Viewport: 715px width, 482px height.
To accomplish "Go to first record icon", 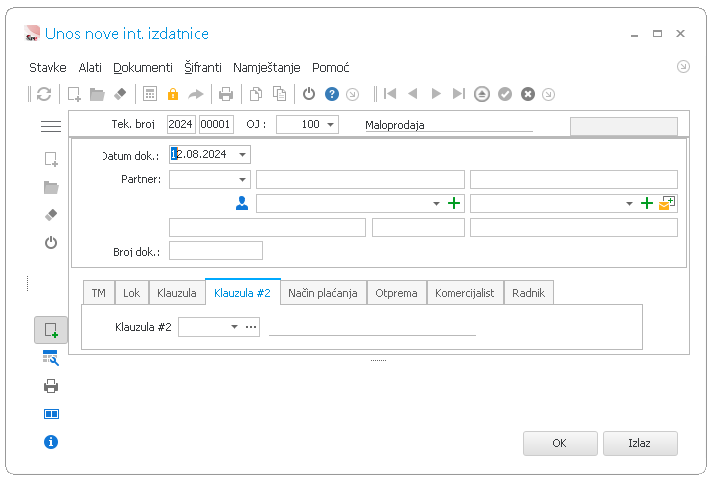I will pyautogui.click(x=390, y=94).
